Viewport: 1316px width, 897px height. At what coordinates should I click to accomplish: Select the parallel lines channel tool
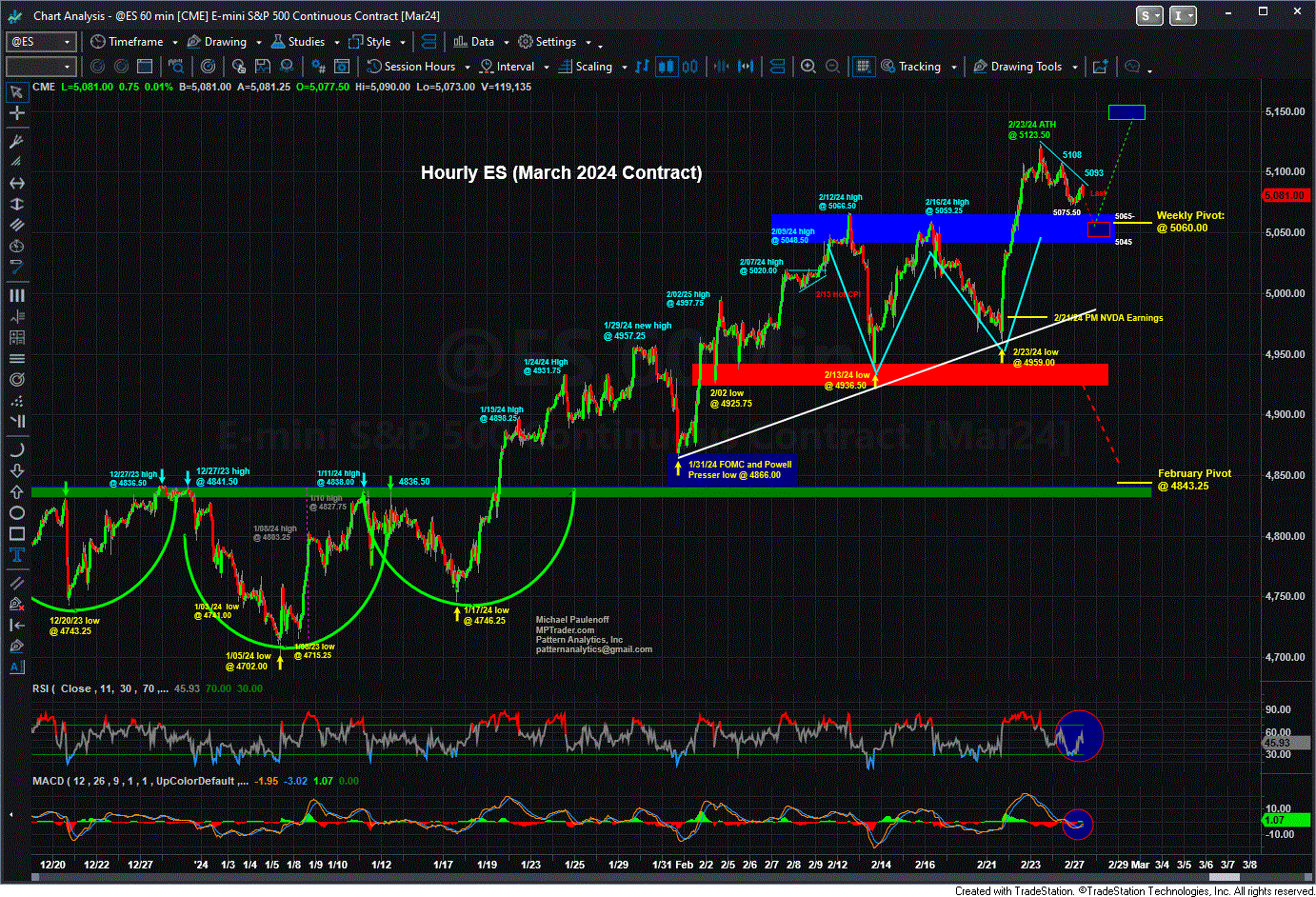click(x=16, y=225)
